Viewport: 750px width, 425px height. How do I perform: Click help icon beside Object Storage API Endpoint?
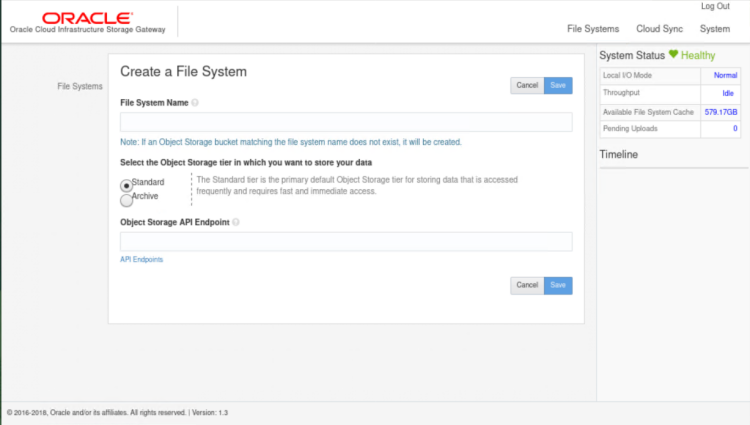coord(235,223)
